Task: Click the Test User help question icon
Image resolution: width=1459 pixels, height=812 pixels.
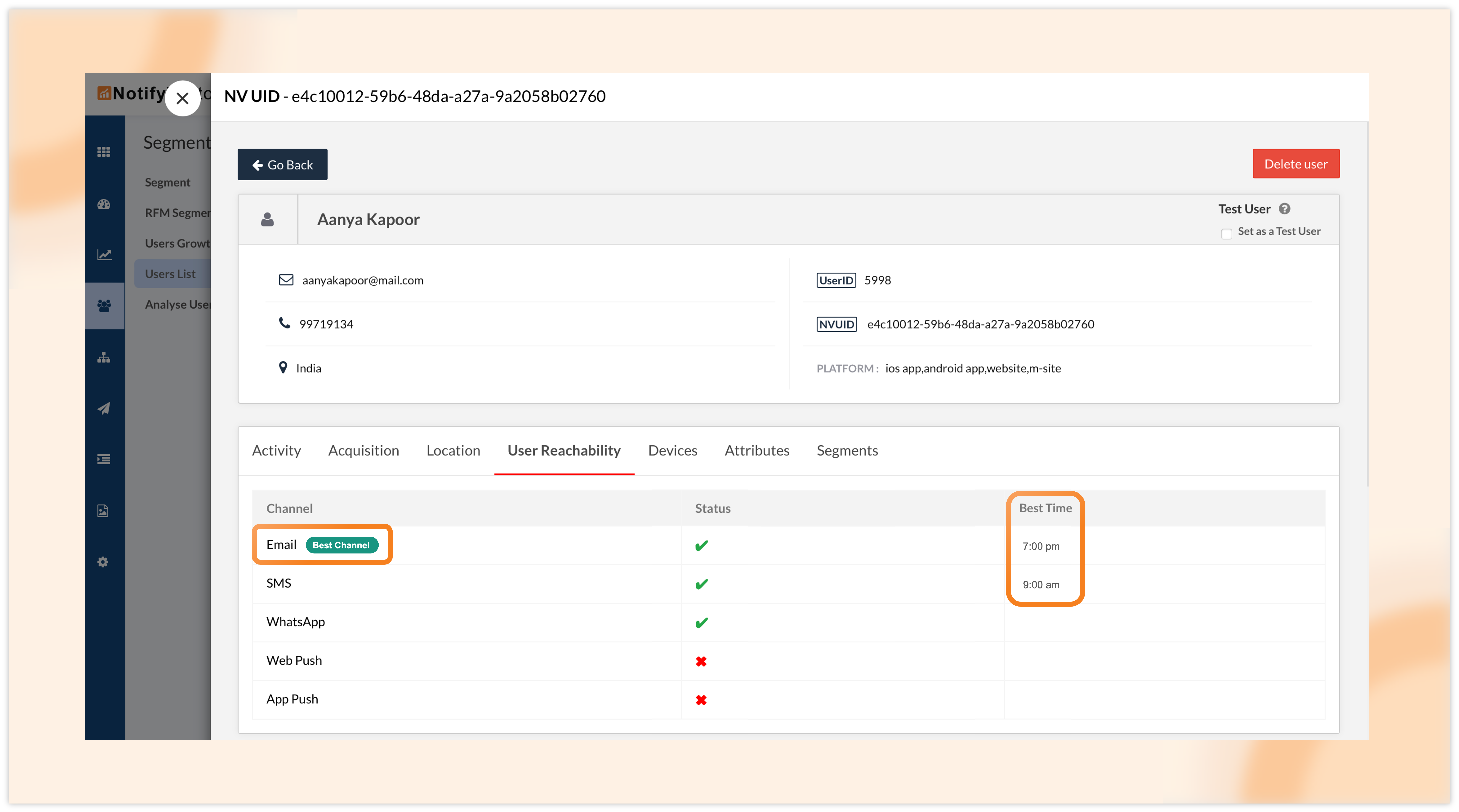Action: 1284,209
